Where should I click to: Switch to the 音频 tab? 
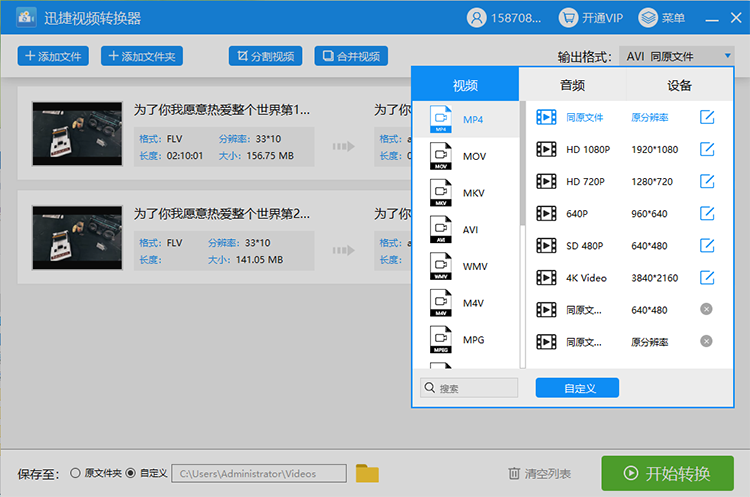point(573,85)
